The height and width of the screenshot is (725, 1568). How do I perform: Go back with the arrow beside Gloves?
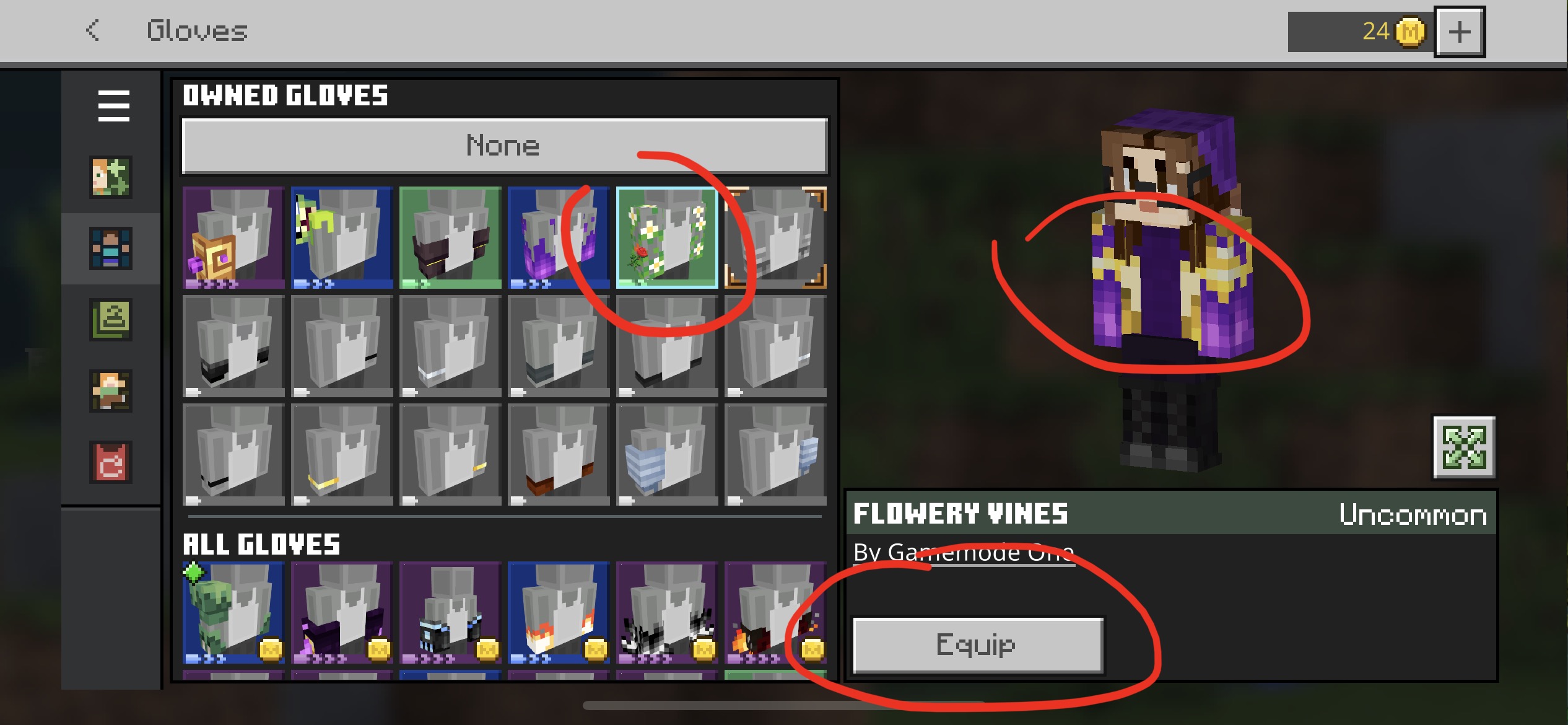[93, 30]
